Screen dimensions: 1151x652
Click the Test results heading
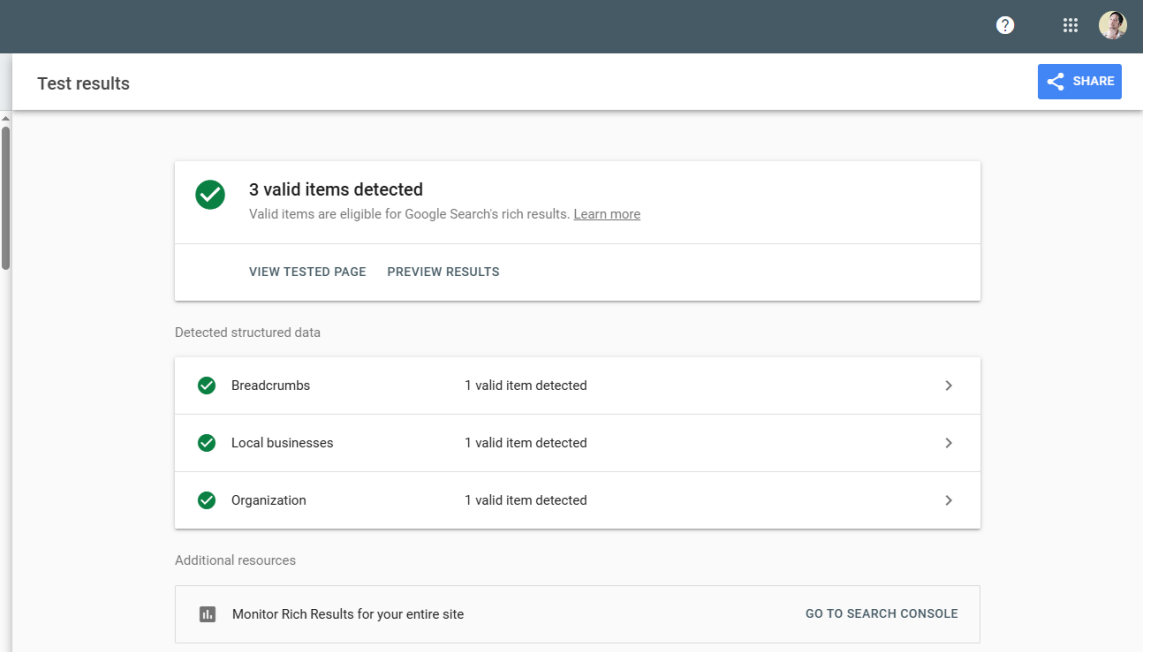coord(84,83)
